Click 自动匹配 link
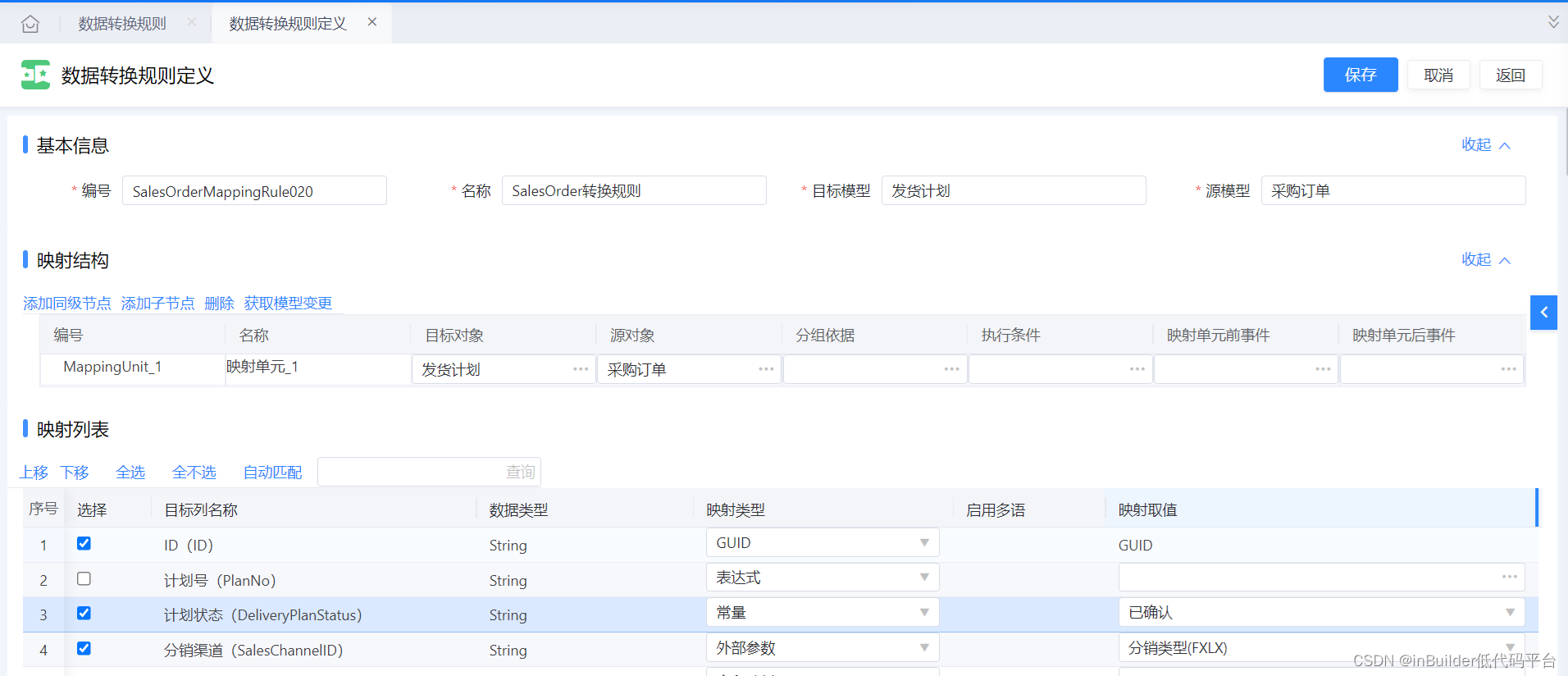1568x676 pixels. (272, 473)
